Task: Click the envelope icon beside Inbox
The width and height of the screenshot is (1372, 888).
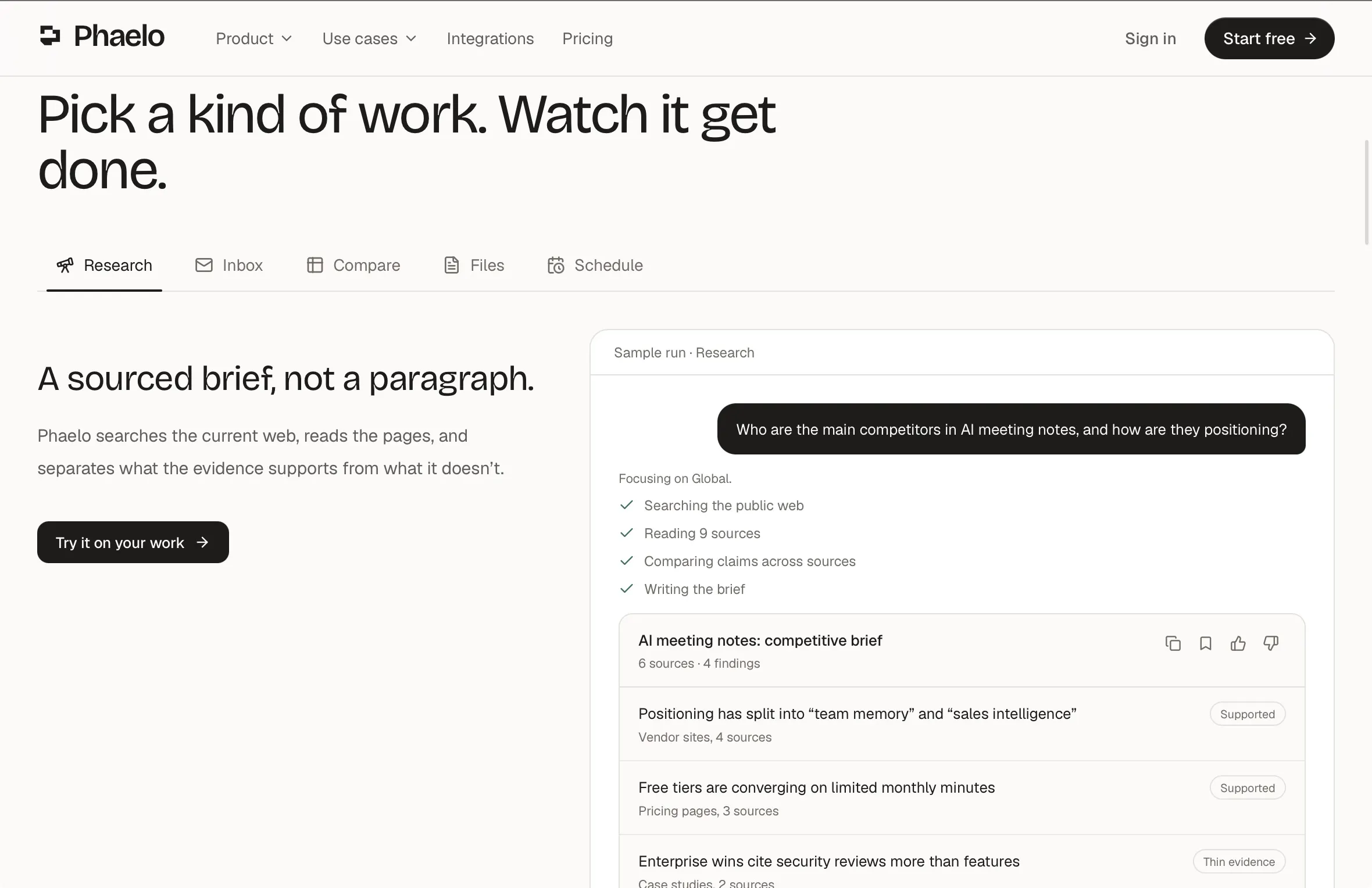Action: coord(204,265)
